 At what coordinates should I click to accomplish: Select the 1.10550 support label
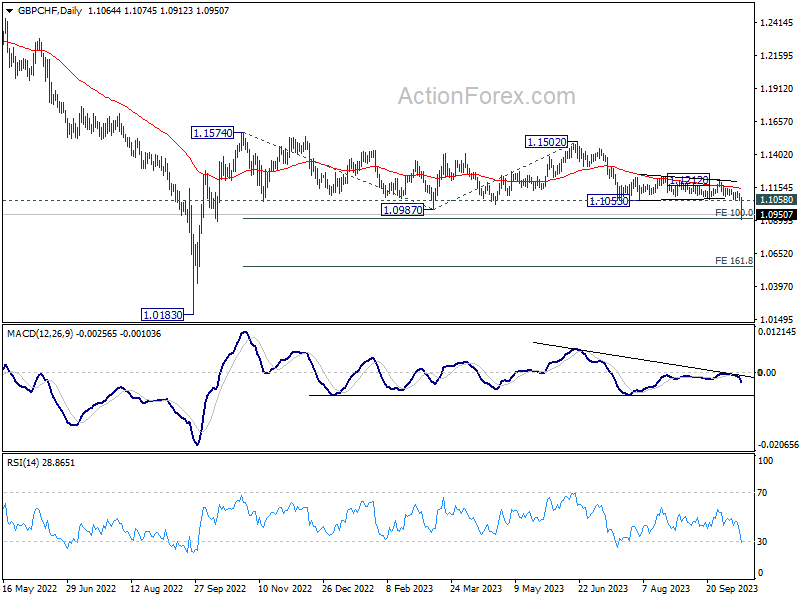[x=609, y=201]
